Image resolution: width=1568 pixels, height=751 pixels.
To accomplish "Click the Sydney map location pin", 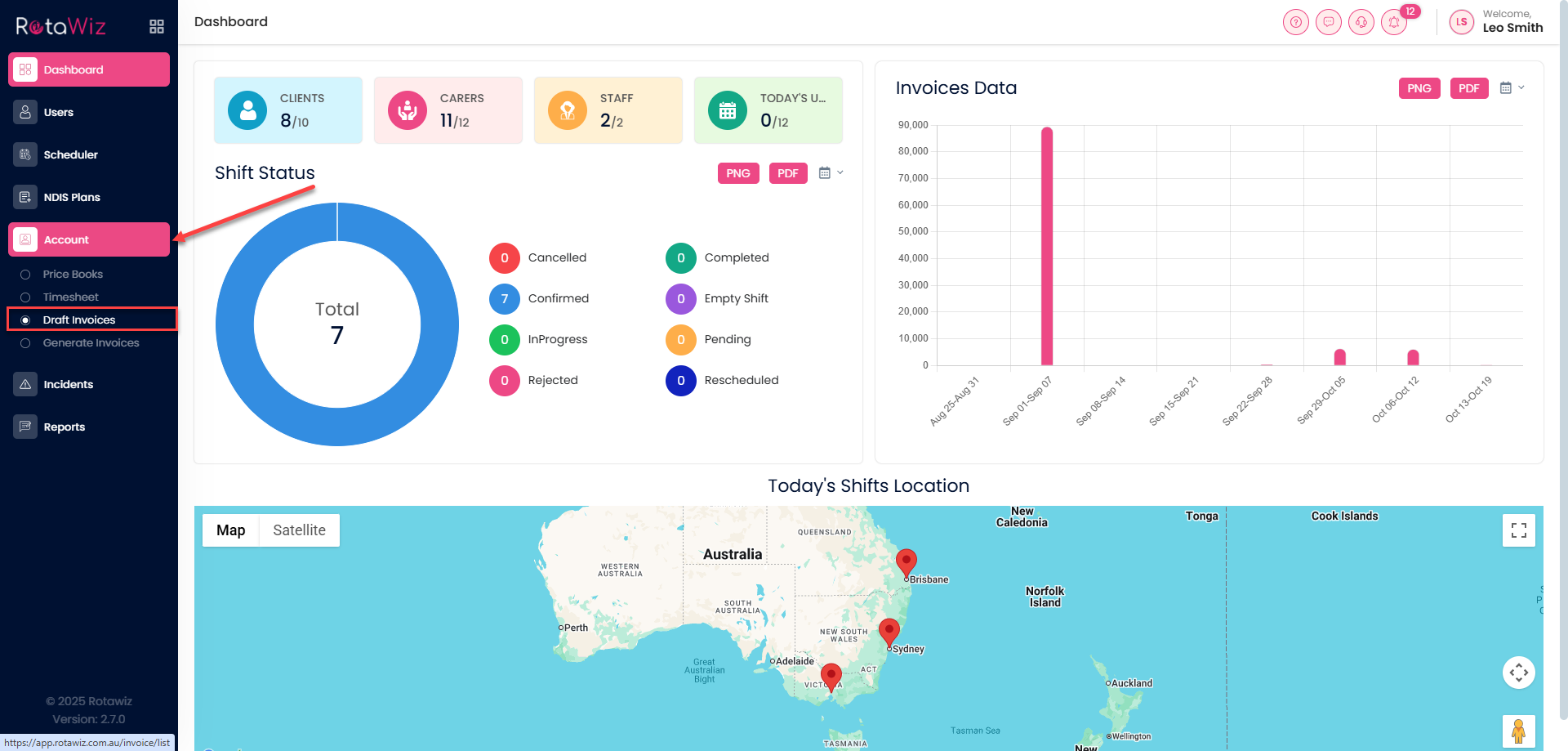I will click(889, 631).
